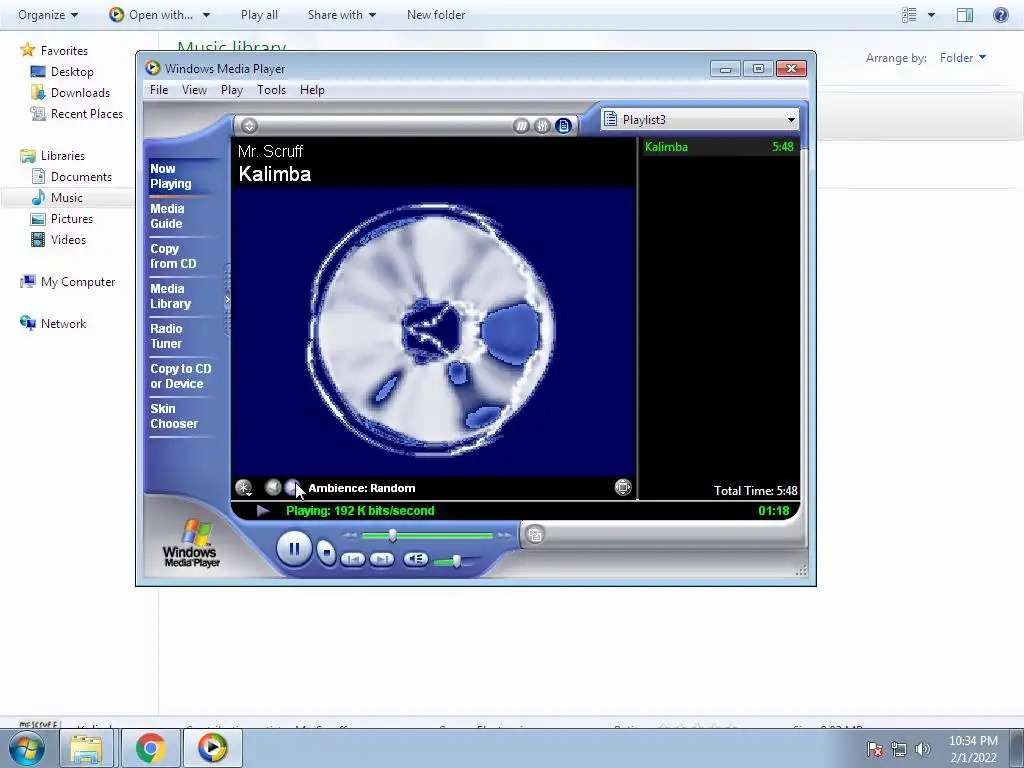Open the Playlist3 dropdown

point(791,120)
